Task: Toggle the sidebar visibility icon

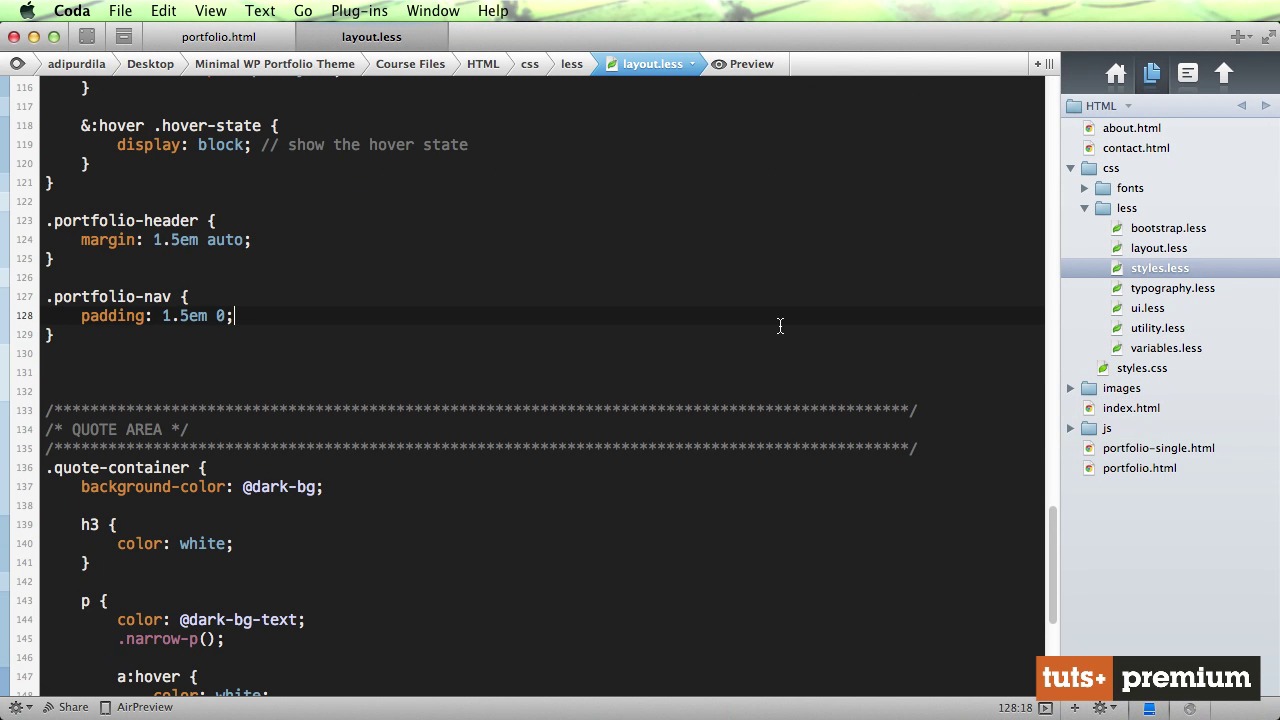Action: pyautogui.click(x=1149, y=708)
